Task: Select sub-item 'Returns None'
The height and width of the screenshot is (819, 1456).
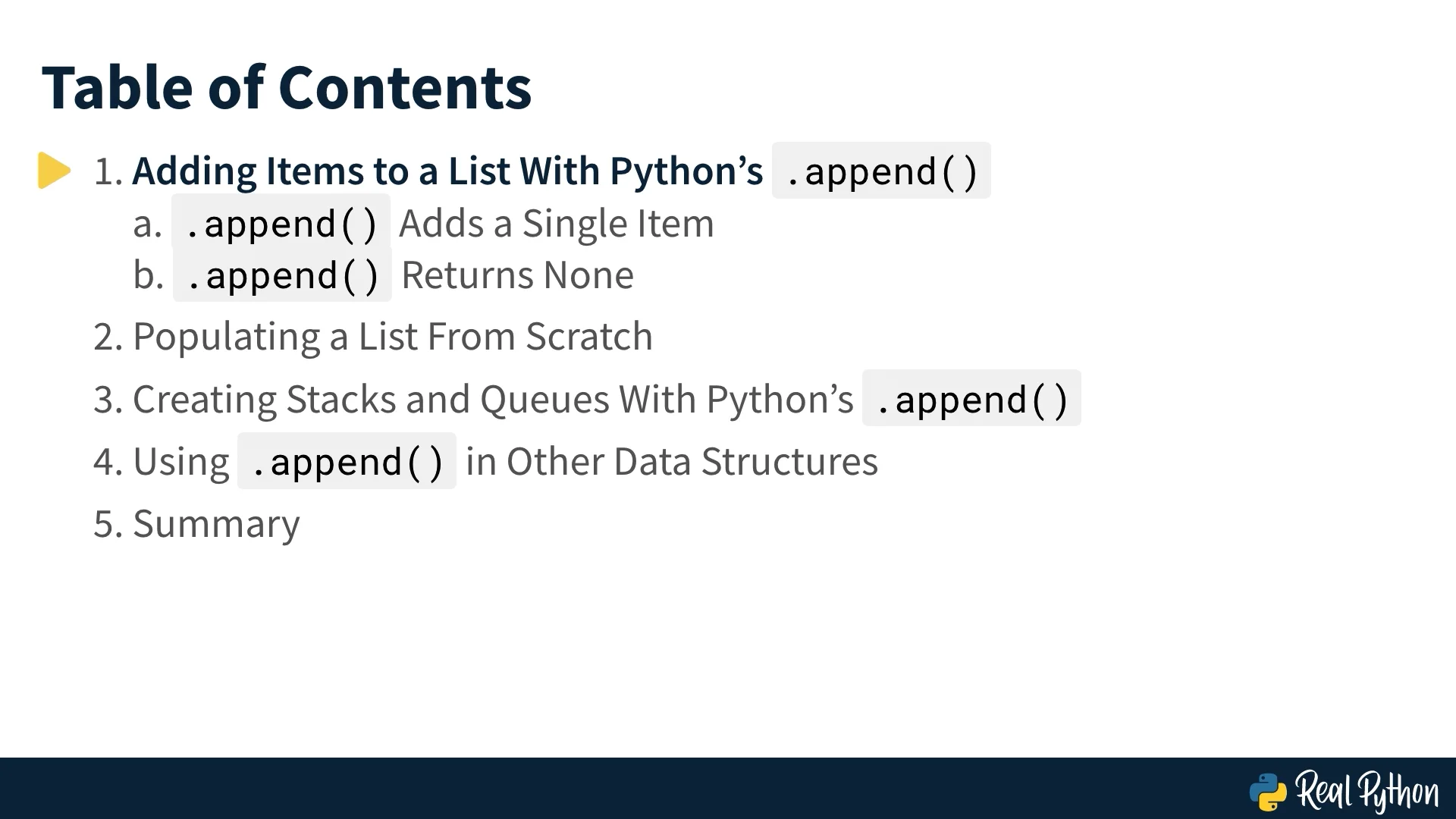Action: pyautogui.click(x=517, y=275)
